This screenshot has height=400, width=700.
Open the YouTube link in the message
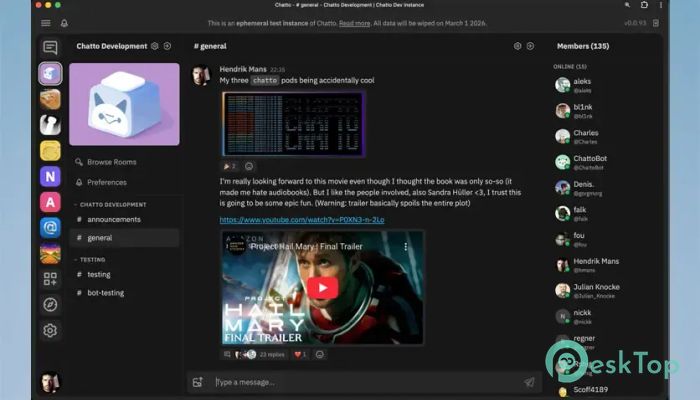(x=302, y=220)
